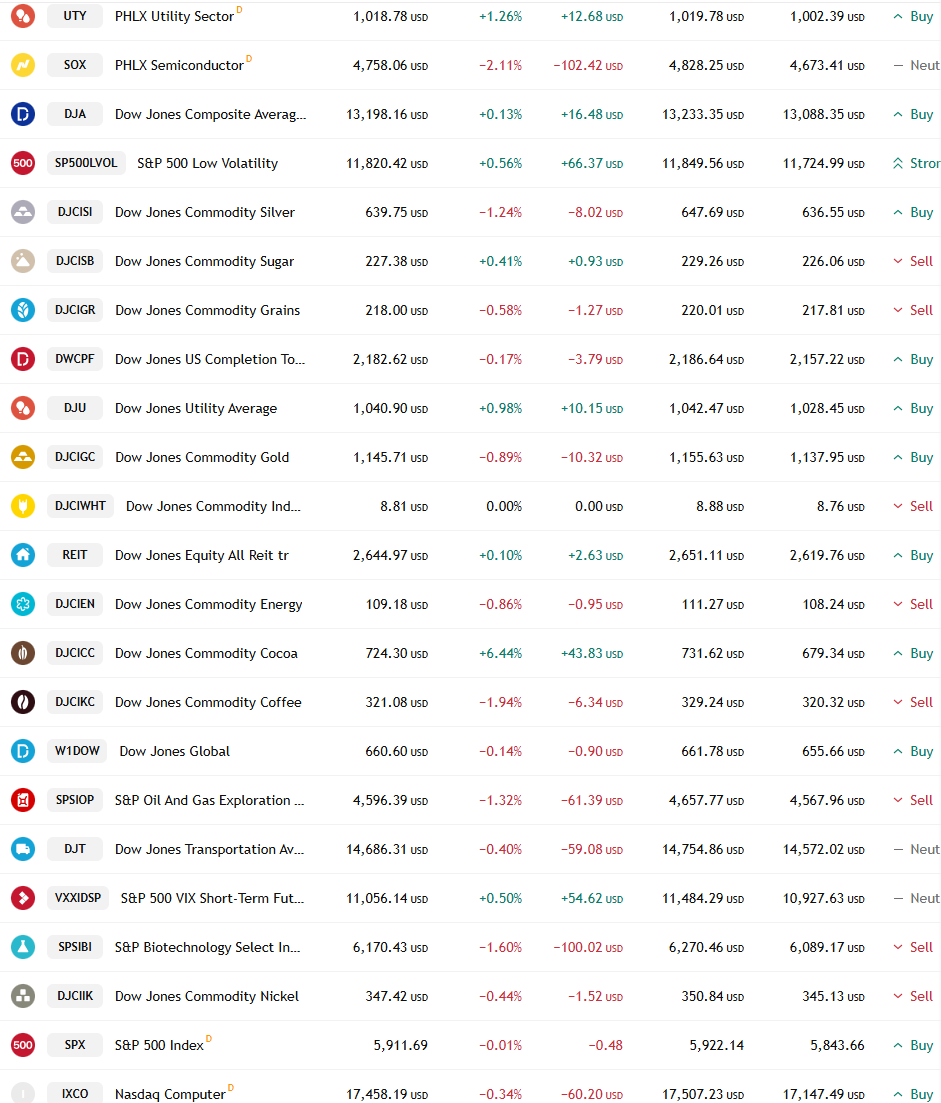Viewport: 941px width, 1103px height.
Task: Select the IXCO ticker badge
Action: point(75,1094)
